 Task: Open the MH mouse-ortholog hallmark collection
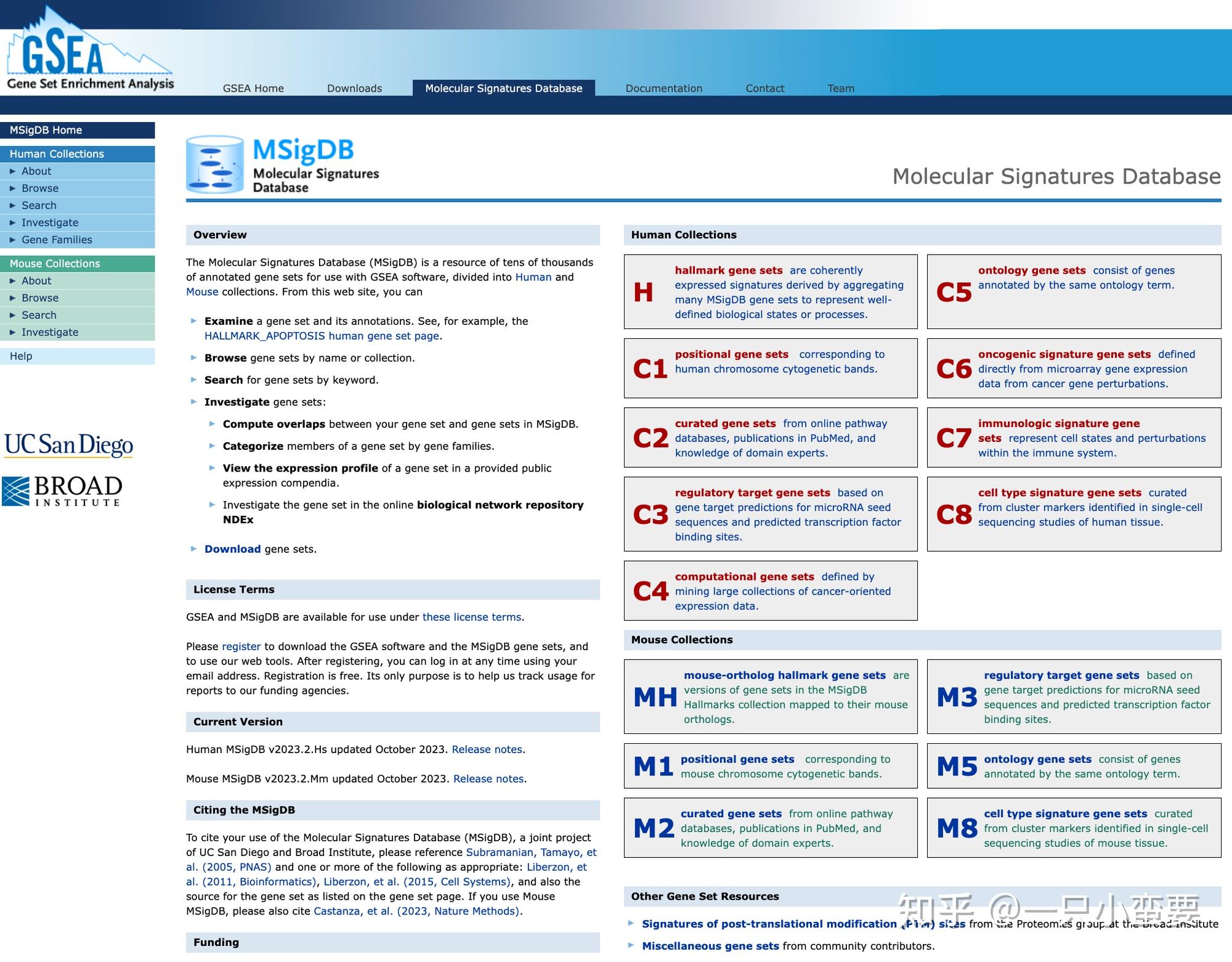point(784,675)
